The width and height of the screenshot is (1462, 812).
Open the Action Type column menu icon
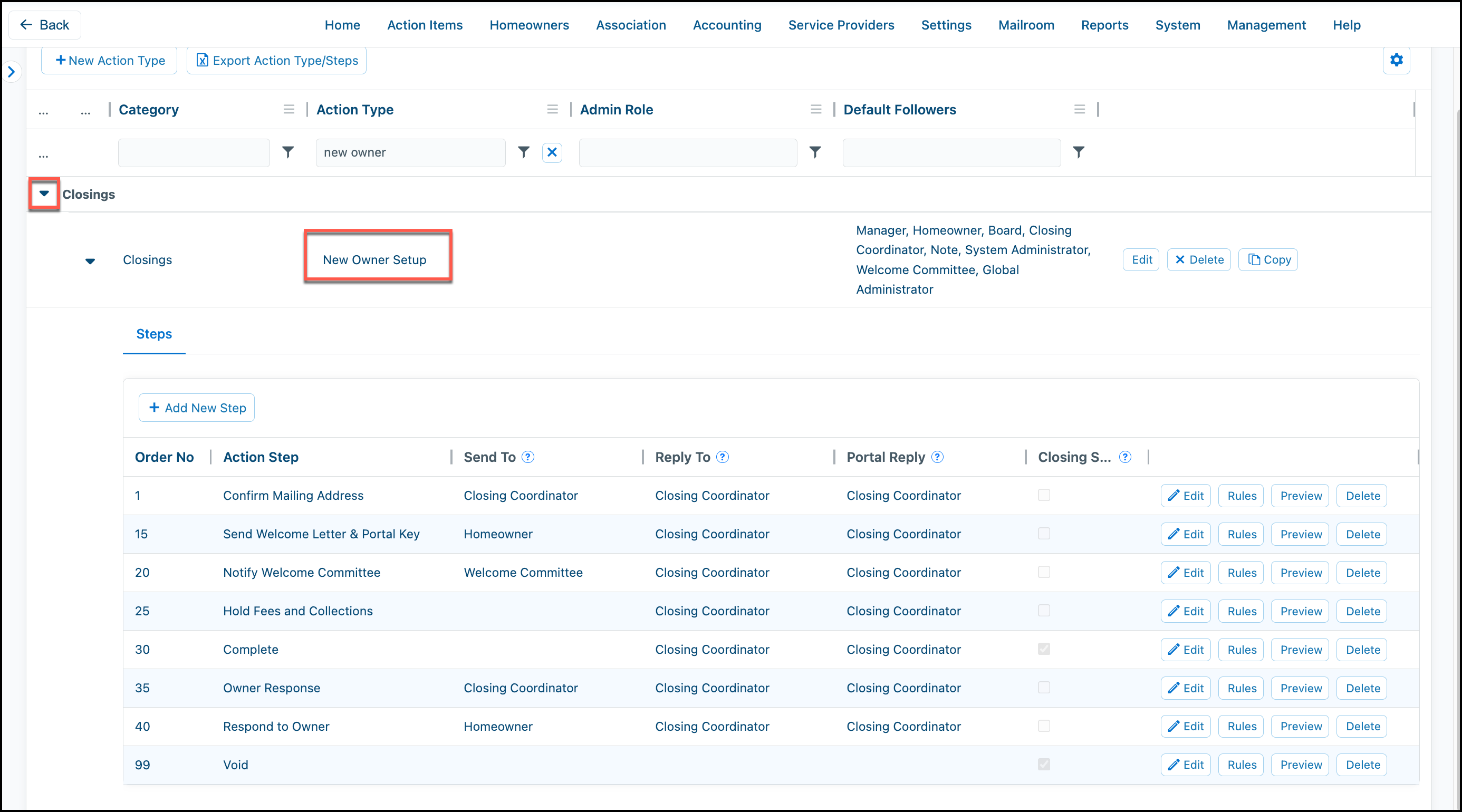click(552, 110)
